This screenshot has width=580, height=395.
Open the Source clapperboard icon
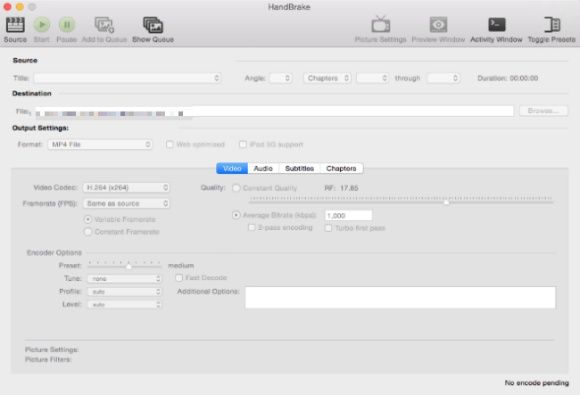15,25
